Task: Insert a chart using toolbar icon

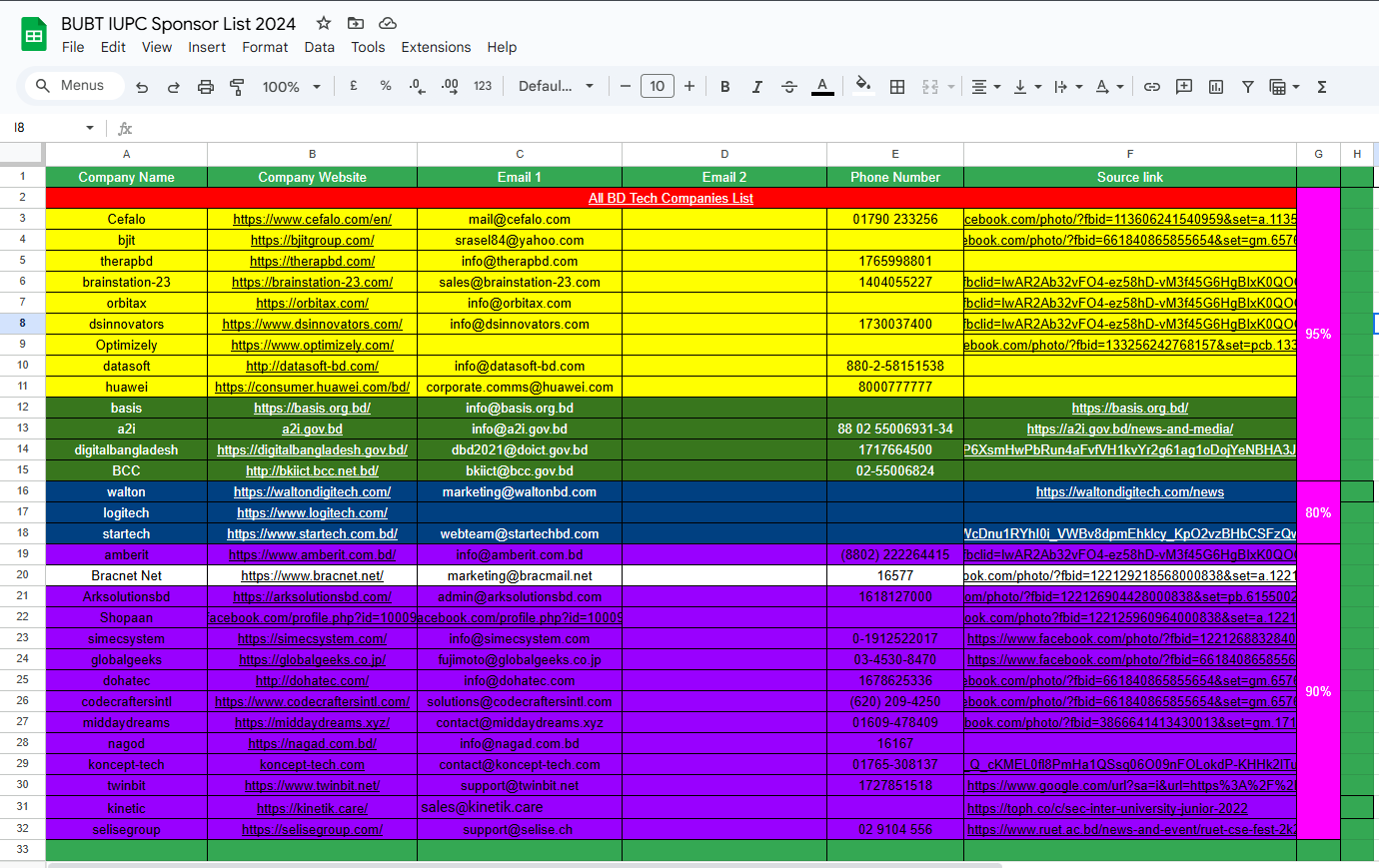Action: 1216,87
